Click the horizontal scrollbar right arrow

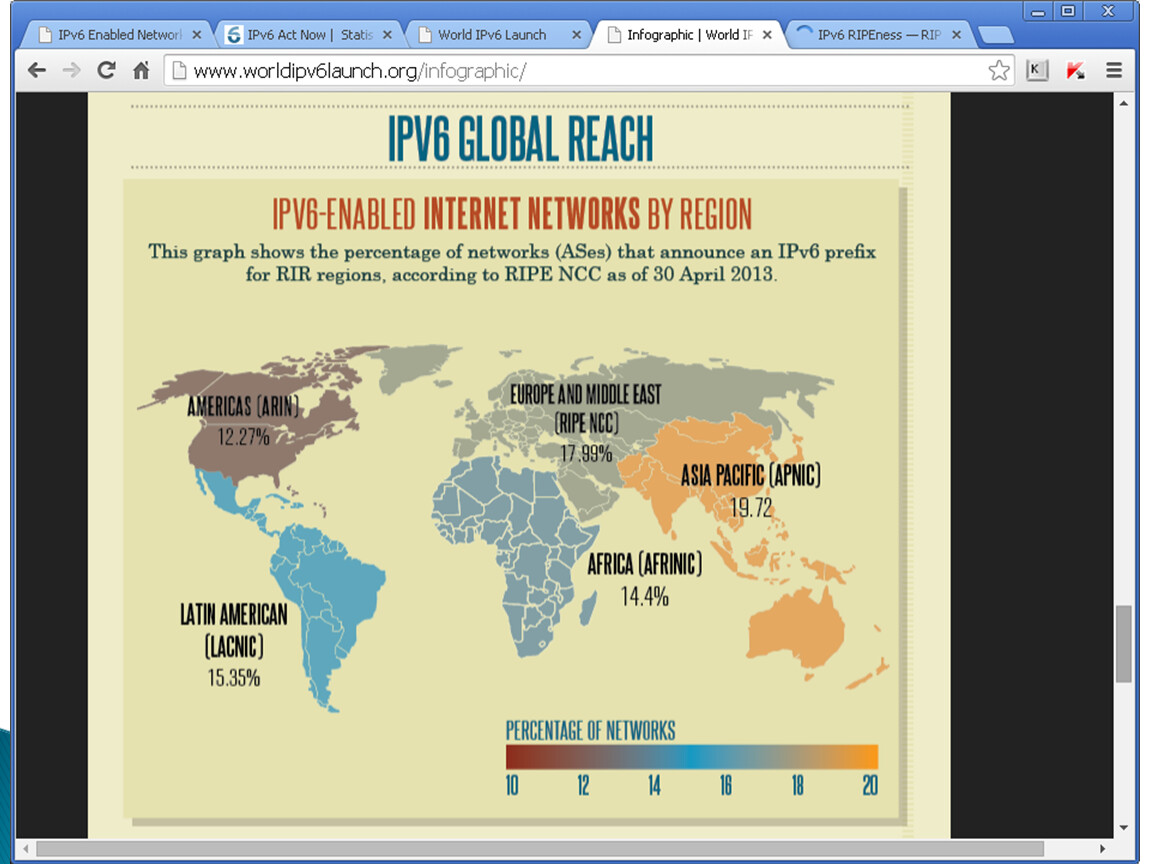[x=1103, y=848]
